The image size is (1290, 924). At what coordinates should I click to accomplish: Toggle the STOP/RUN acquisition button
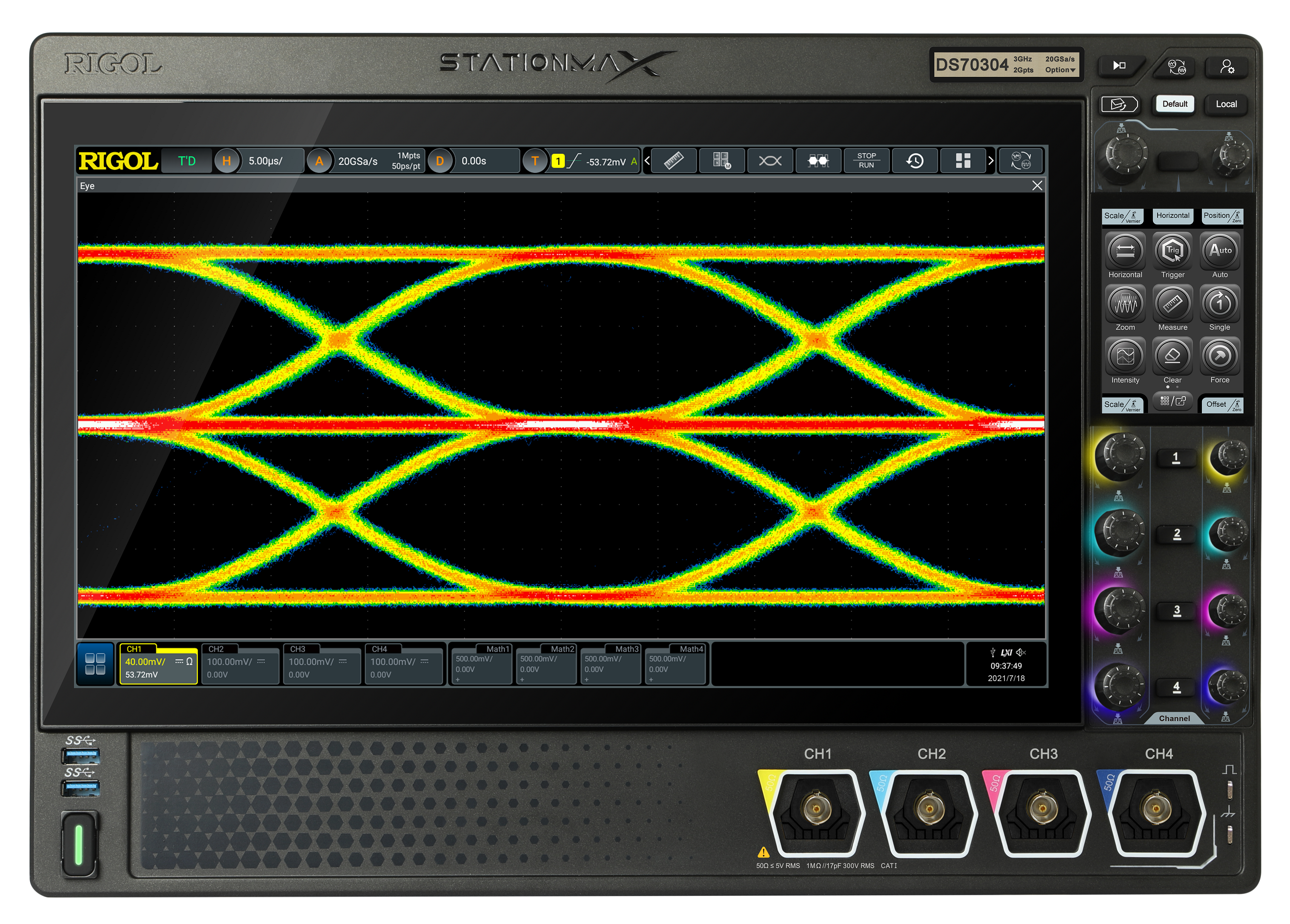(866, 161)
